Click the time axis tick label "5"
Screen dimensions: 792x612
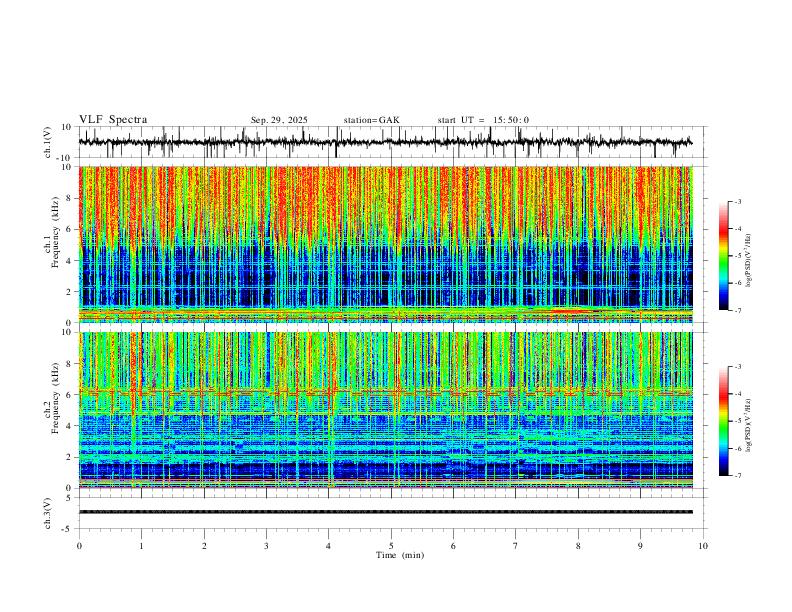(x=391, y=546)
